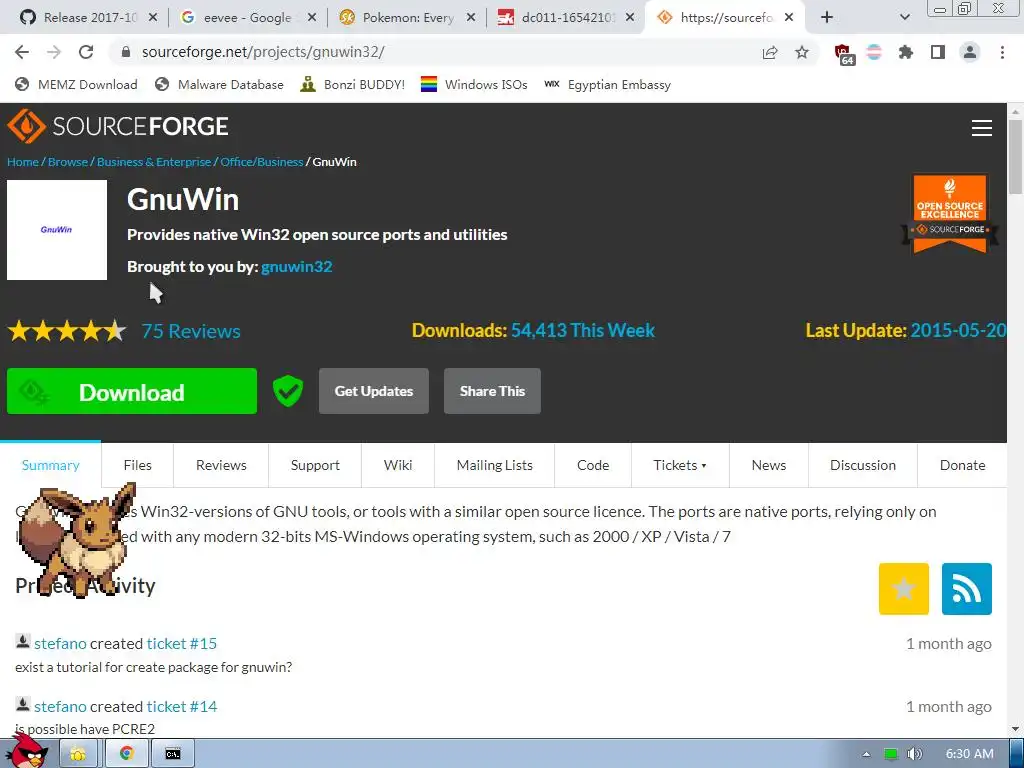Open a new browser tab
Image resolution: width=1024 pixels, height=768 pixels.
tap(827, 18)
